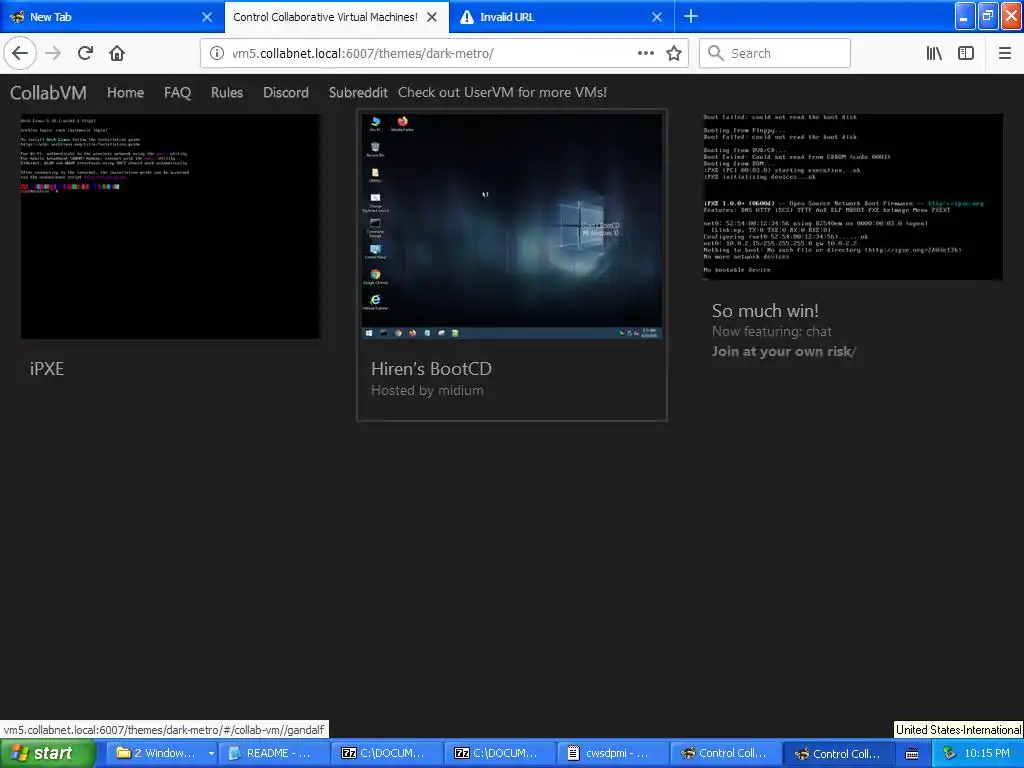Click the keyboard language bar icon
Screen dimensions: 1024x768
[x=912, y=754]
